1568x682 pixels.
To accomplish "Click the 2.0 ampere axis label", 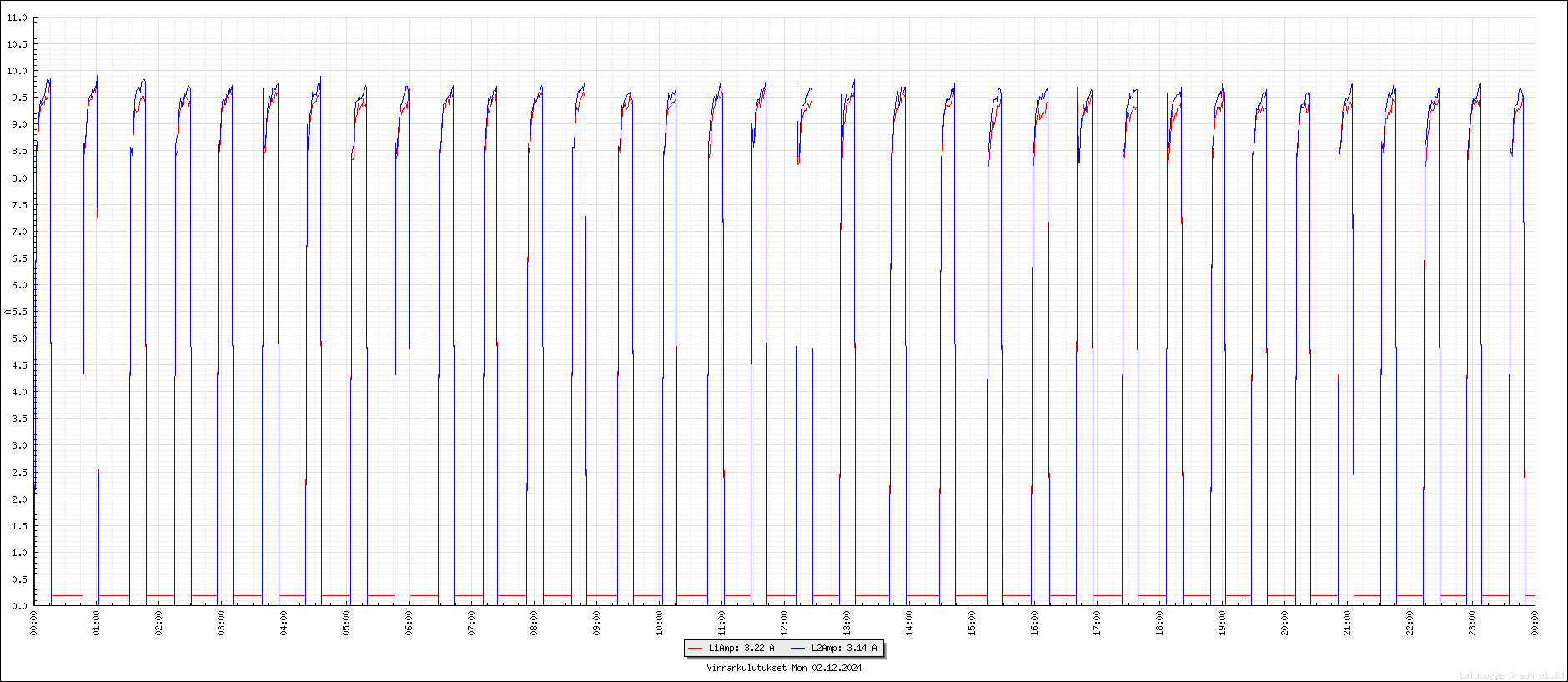I will coord(19,499).
